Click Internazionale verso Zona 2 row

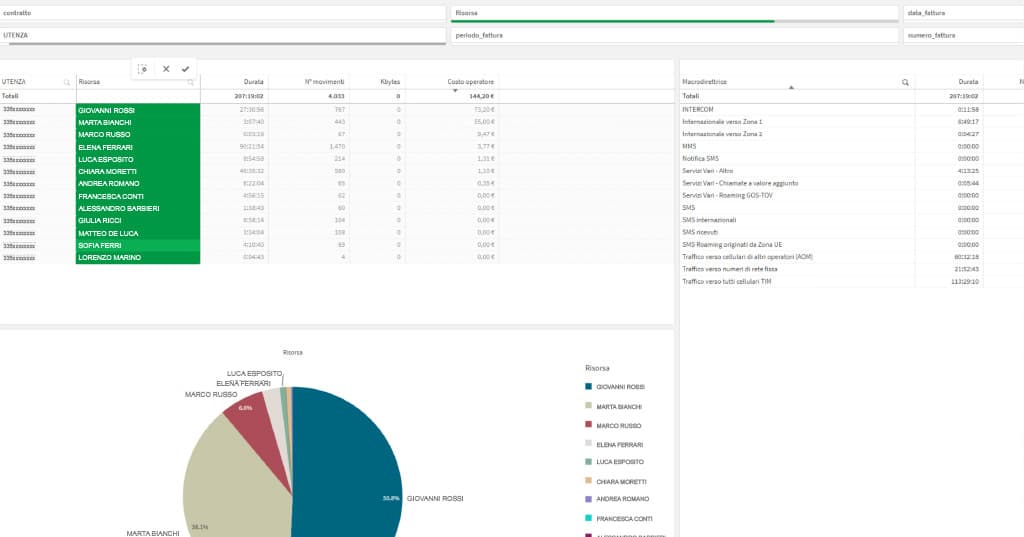coord(852,134)
